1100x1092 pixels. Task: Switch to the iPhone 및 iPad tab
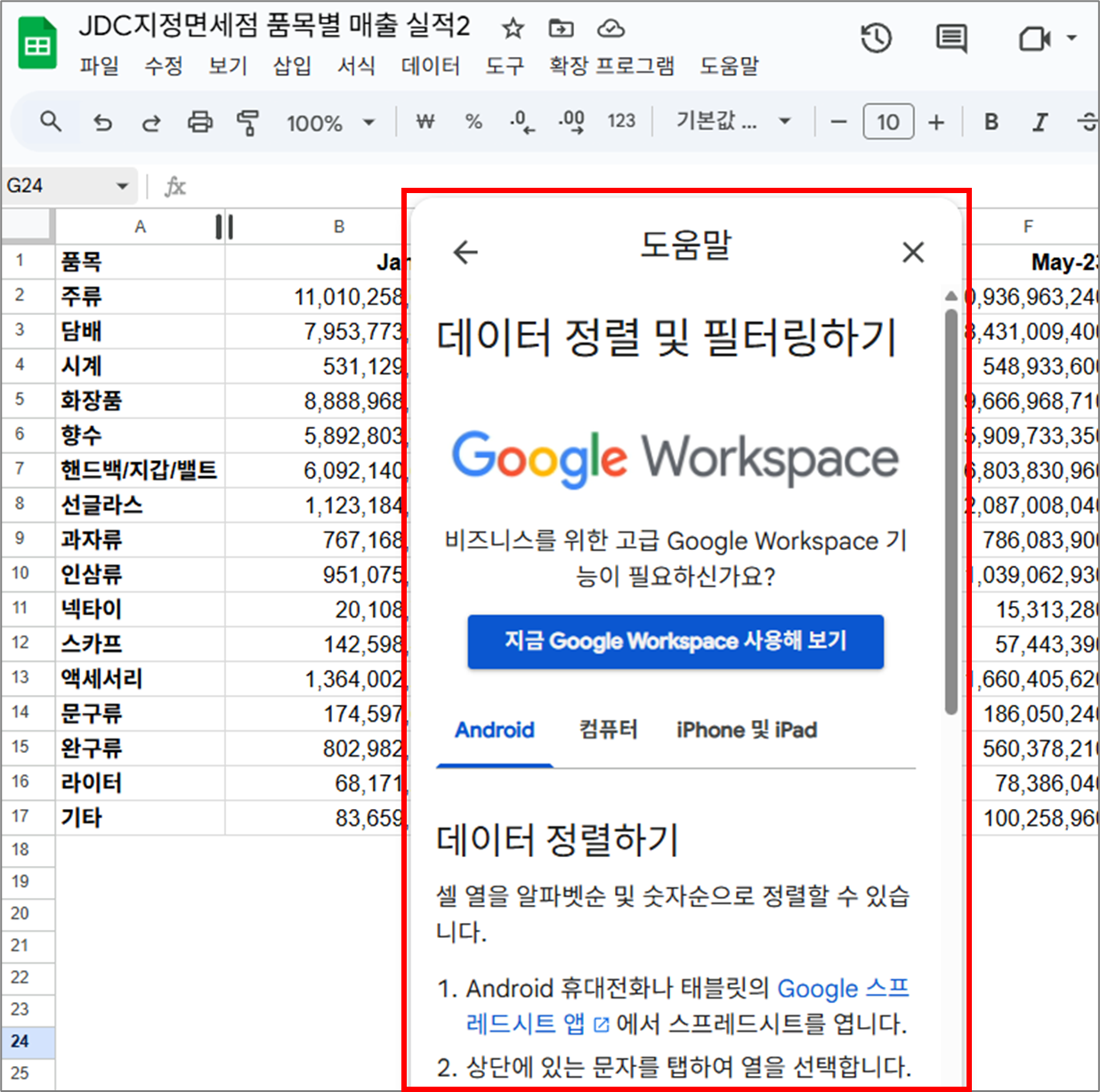click(747, 730)
